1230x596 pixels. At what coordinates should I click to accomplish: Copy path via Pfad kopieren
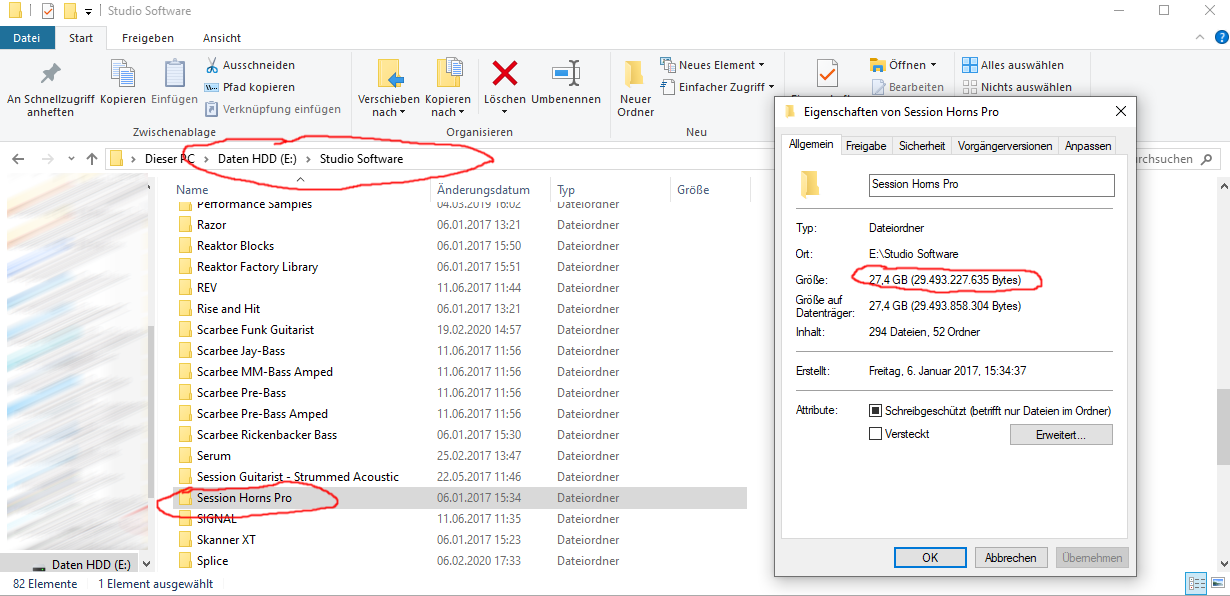[249, 87]
